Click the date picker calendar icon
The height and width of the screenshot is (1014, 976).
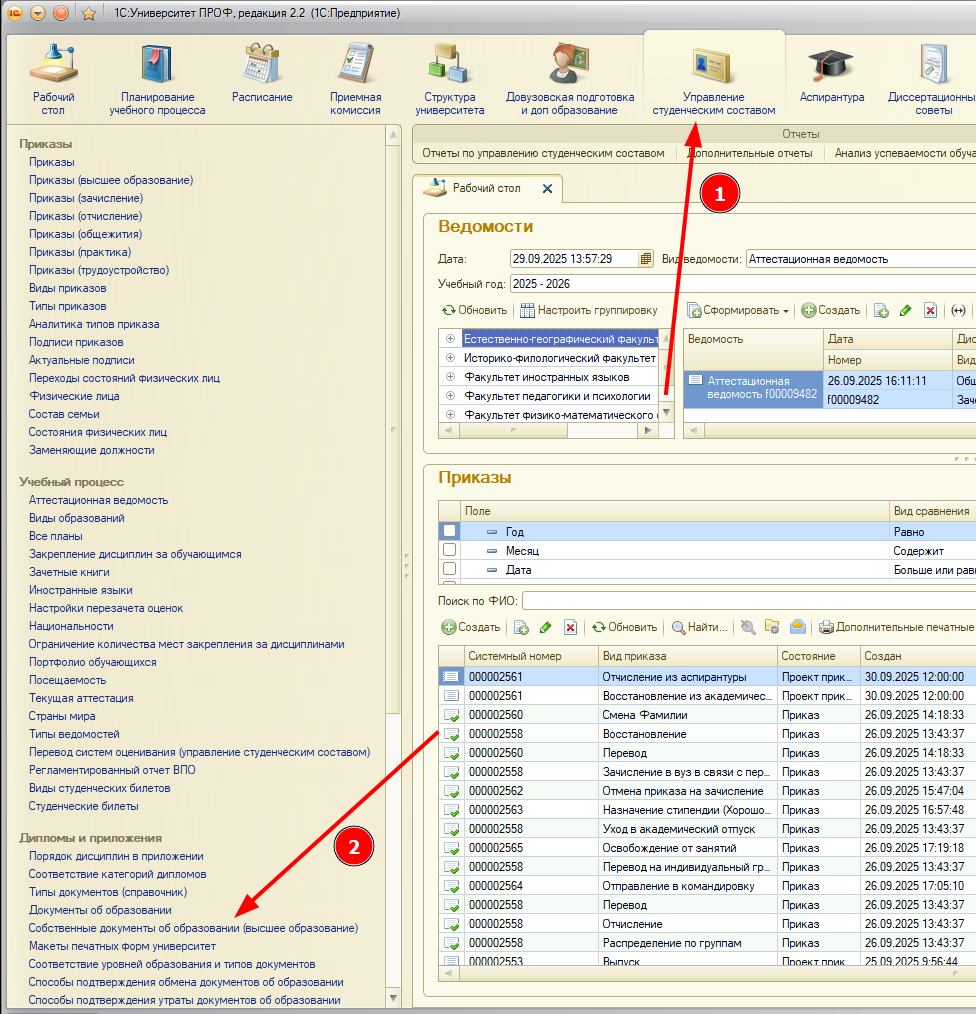[645, 259]
